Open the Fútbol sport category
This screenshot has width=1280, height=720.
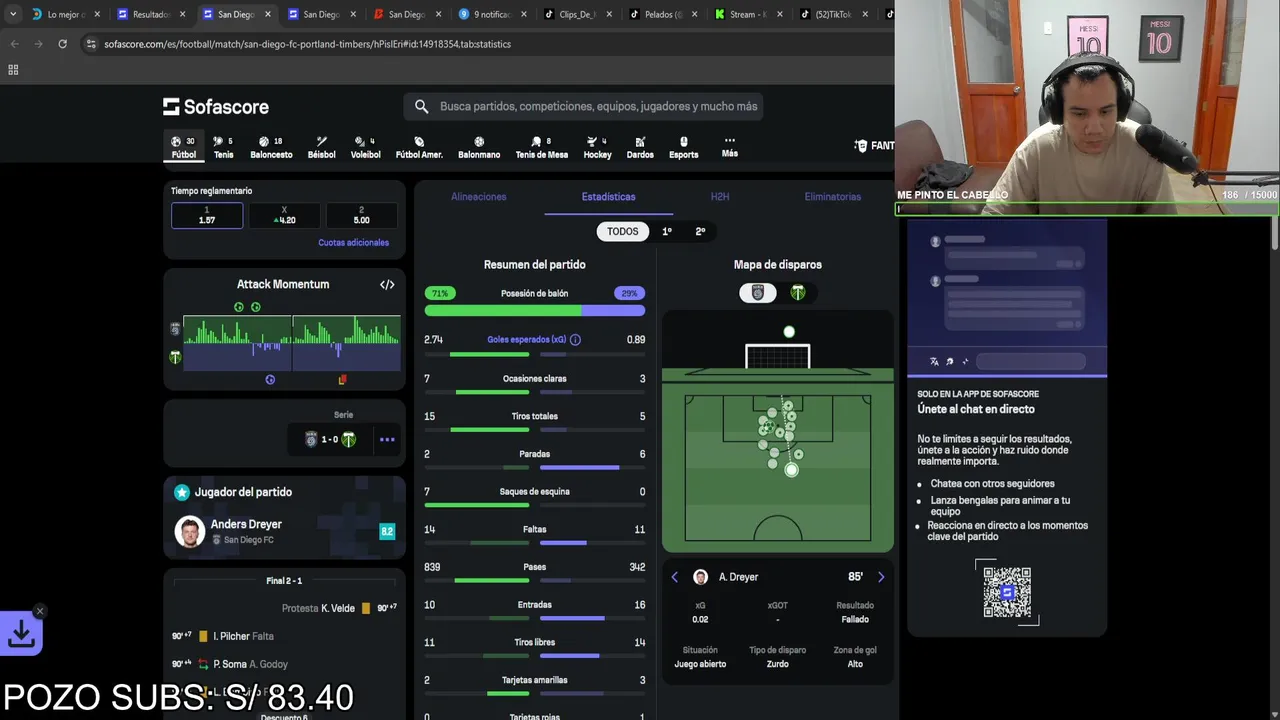click(x=183, y=147)
